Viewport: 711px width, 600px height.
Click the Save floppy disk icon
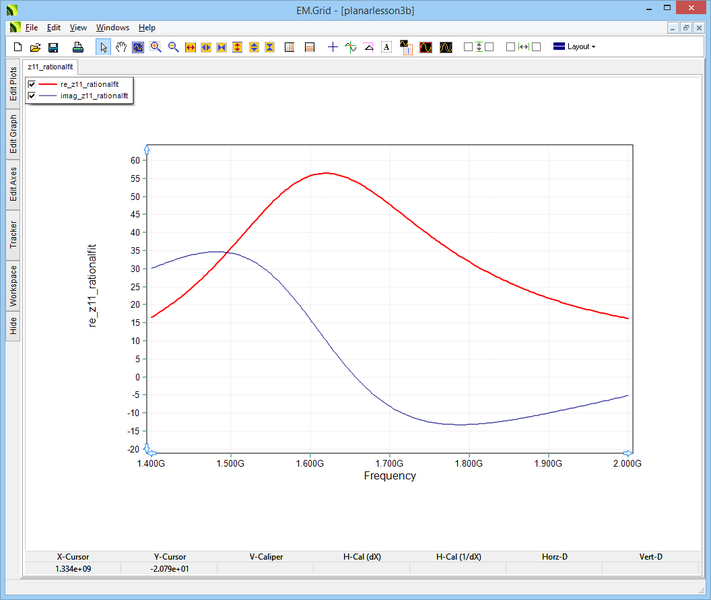(x=53, y=47)
